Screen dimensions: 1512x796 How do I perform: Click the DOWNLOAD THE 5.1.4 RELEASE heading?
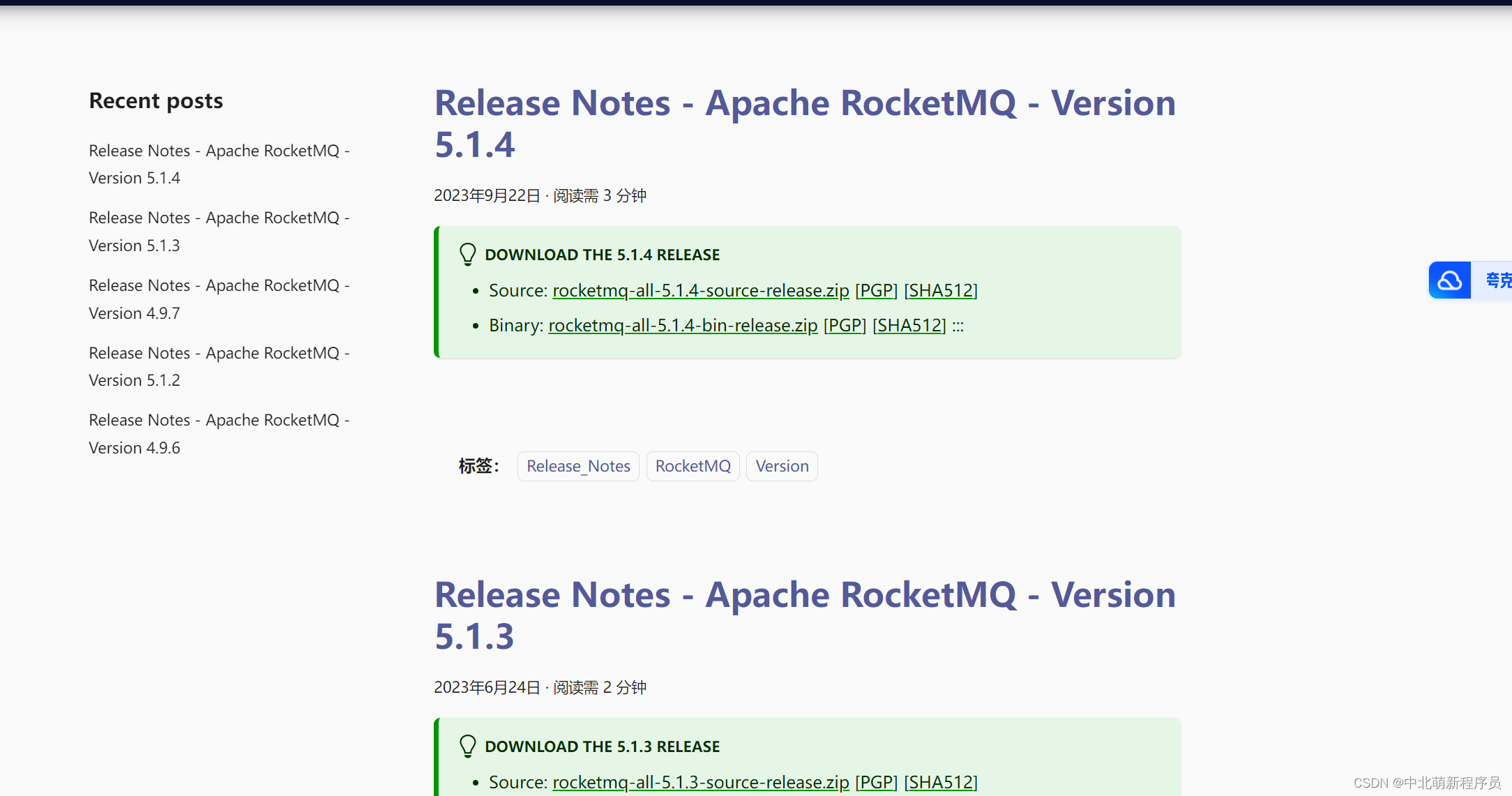click(x=602, y=255)
